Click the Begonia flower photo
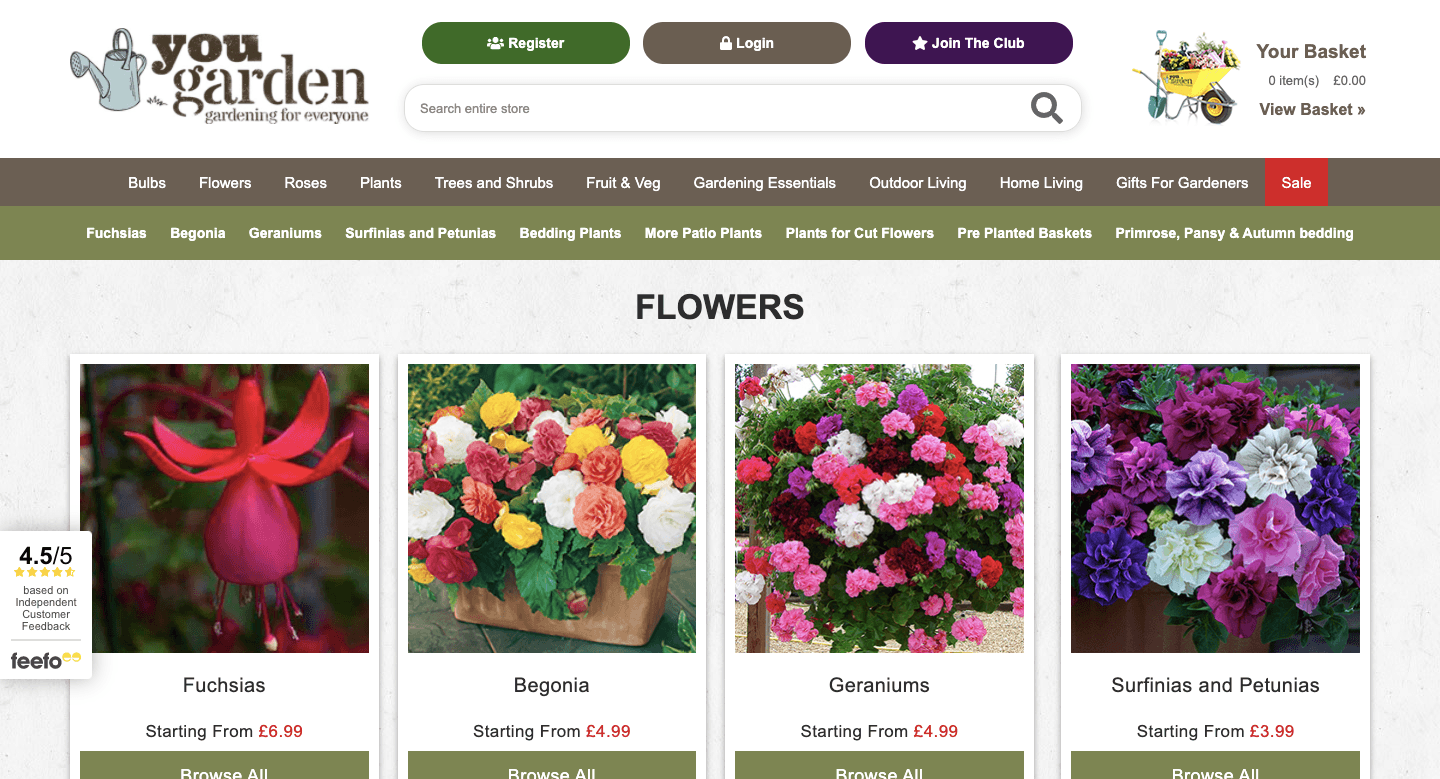Viewport: 1440px width, 779px height. point(552,508)
